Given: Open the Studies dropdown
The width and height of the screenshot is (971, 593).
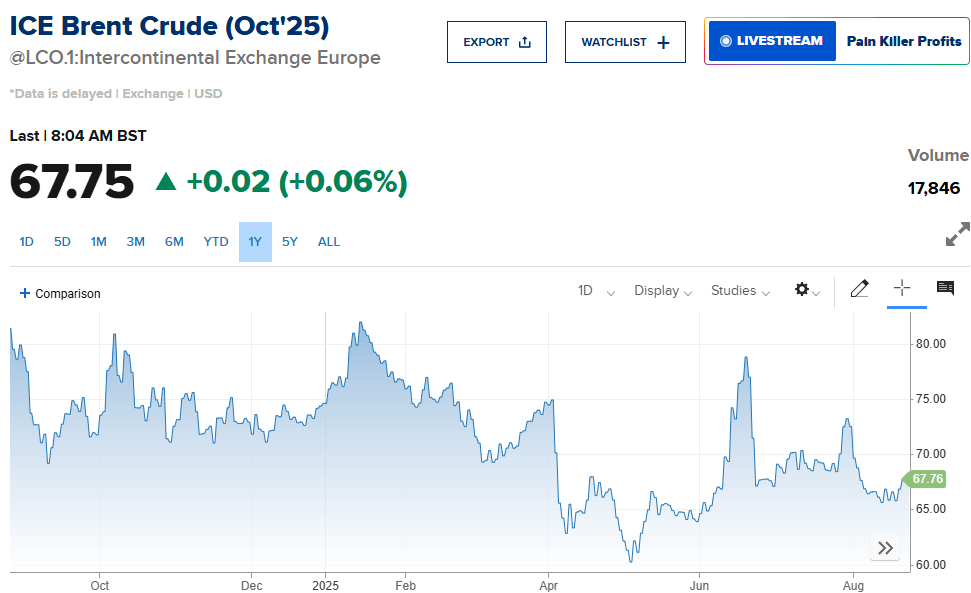Looking at the screenshot, I should (x=740, y=291).
